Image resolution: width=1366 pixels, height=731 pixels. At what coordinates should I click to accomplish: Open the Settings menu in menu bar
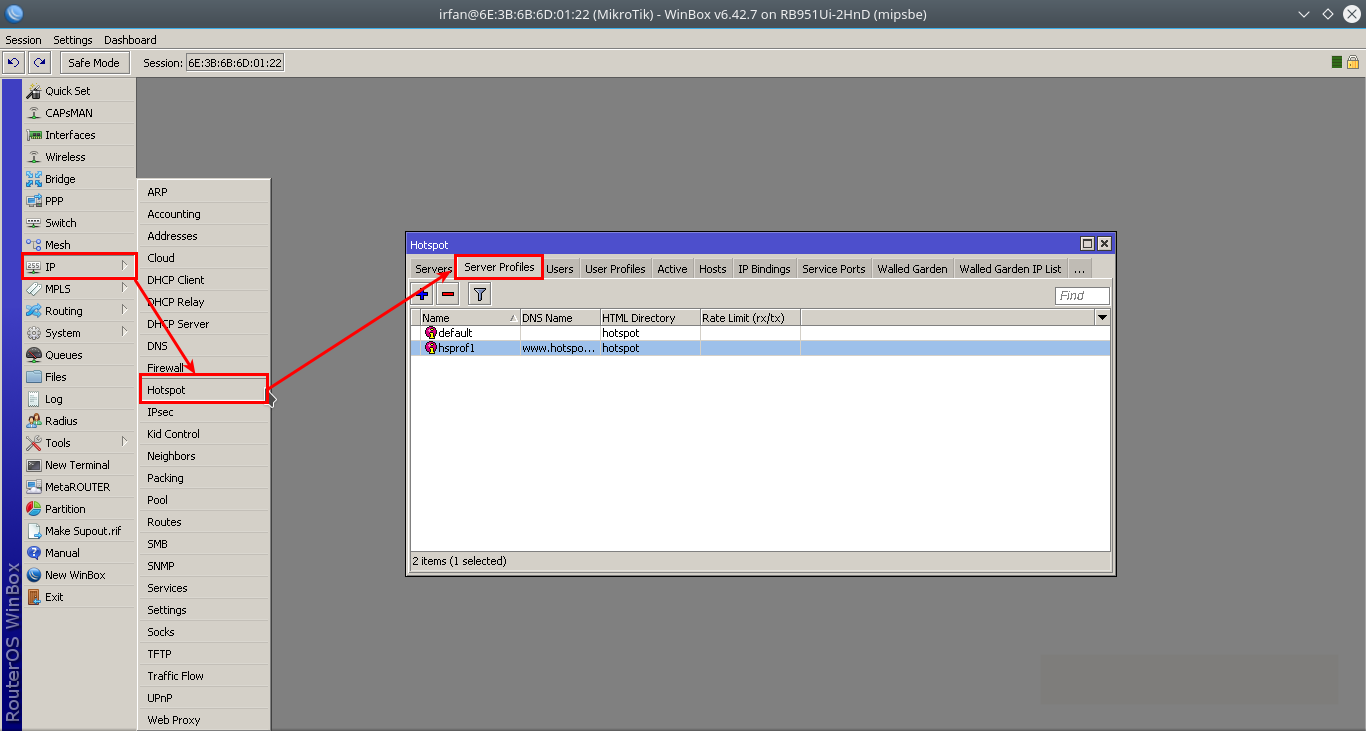(x=73, y=40)
